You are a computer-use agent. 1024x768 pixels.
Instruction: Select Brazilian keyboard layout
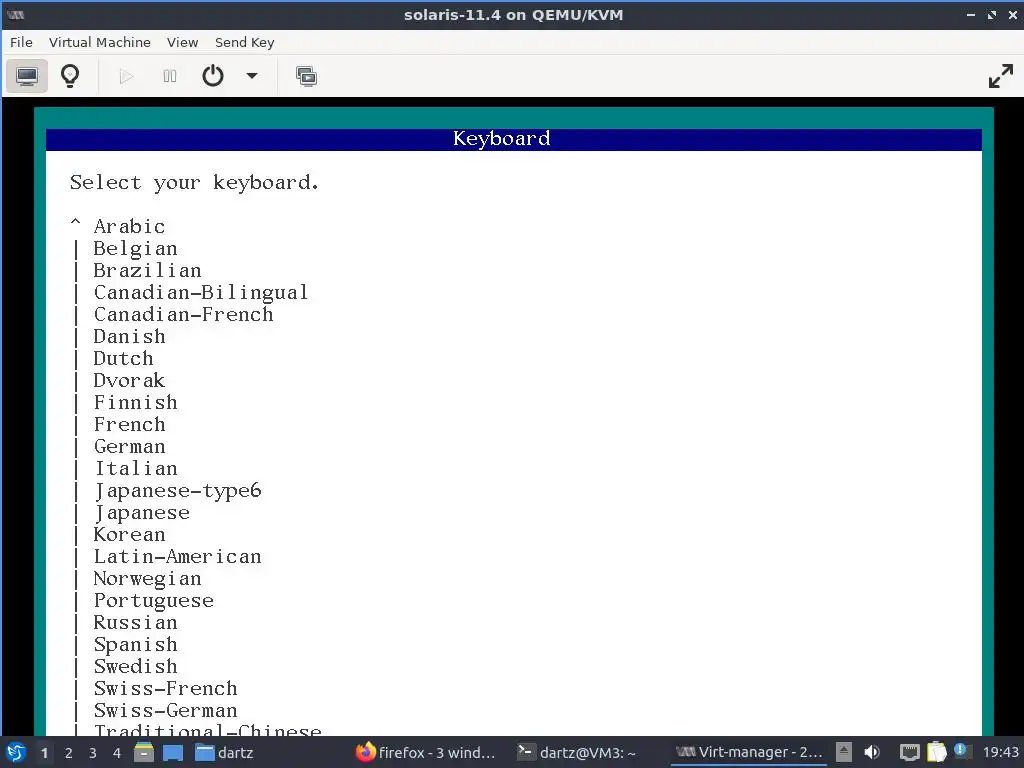click(x=147, y=270)
